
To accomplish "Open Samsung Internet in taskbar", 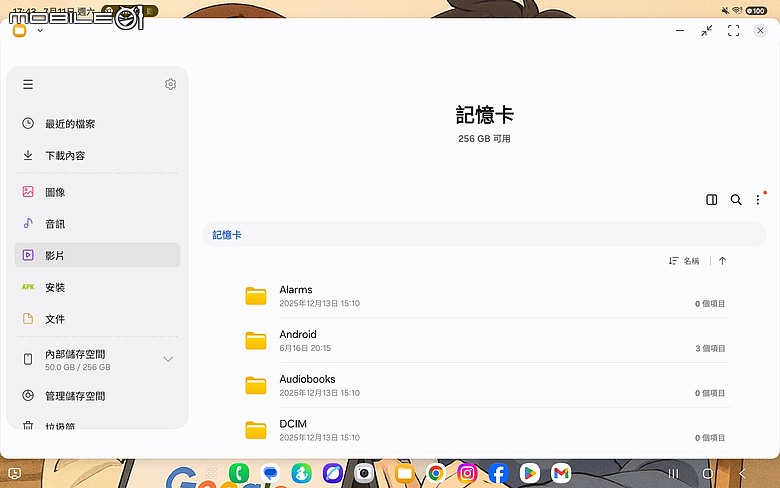I will pyautogui.click(x=332, y=473).
